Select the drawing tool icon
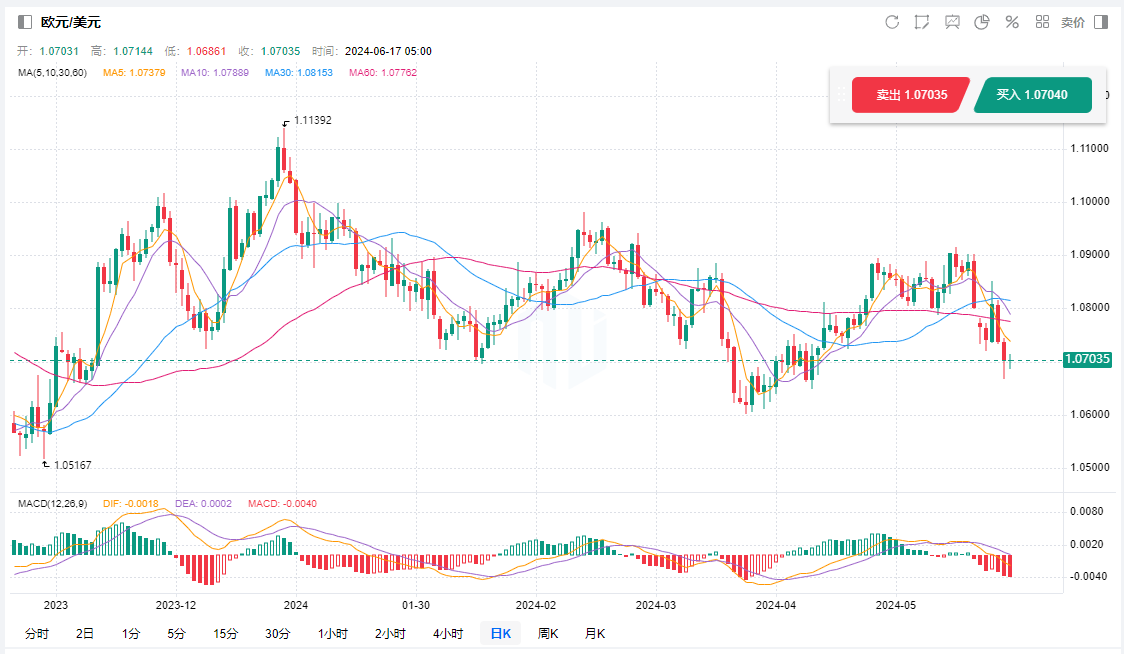Screen dimensions: 1124x654 (922, 22)
